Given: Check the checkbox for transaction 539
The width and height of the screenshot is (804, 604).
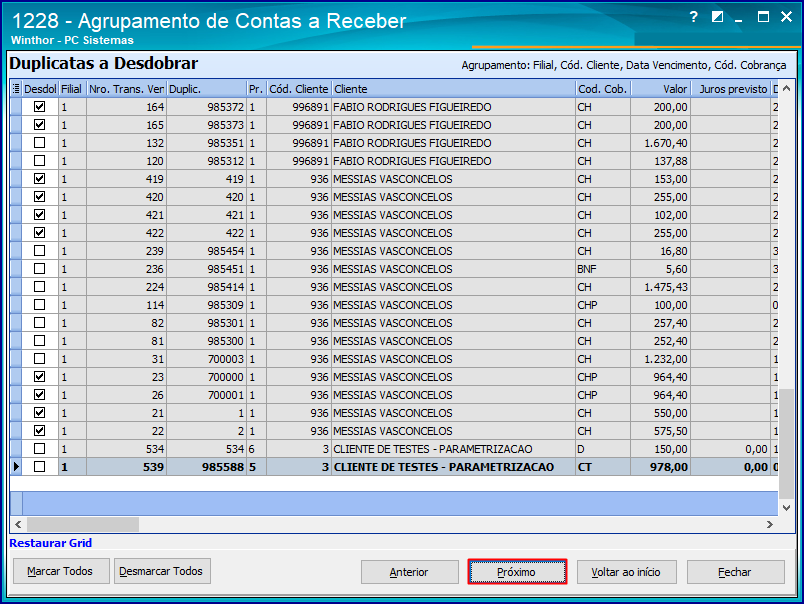Looking at the screenshot, I should [39, 467].
